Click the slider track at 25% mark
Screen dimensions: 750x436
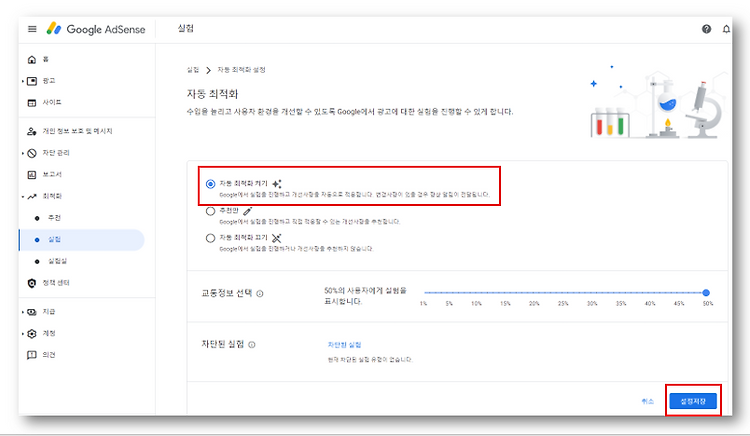563,293
